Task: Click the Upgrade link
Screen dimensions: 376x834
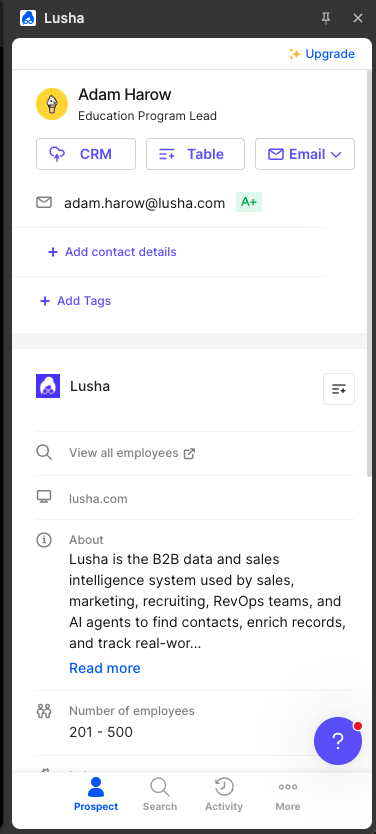Action: point(321,54)
